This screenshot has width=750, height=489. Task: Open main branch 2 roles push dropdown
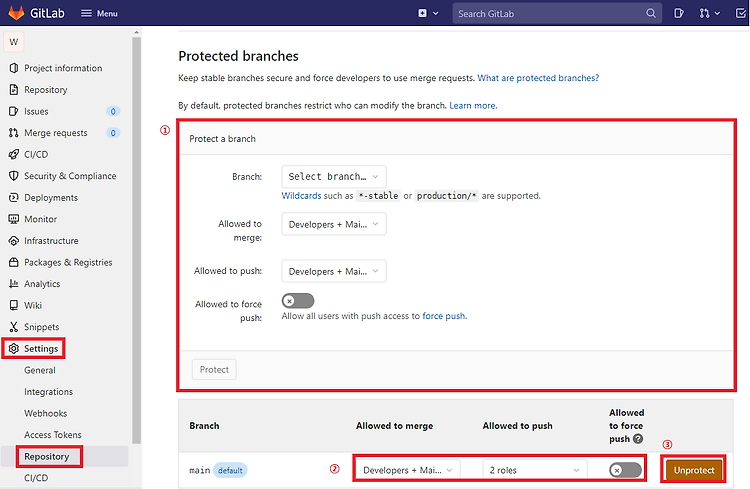pyautogui.click(x=534, y=470)
